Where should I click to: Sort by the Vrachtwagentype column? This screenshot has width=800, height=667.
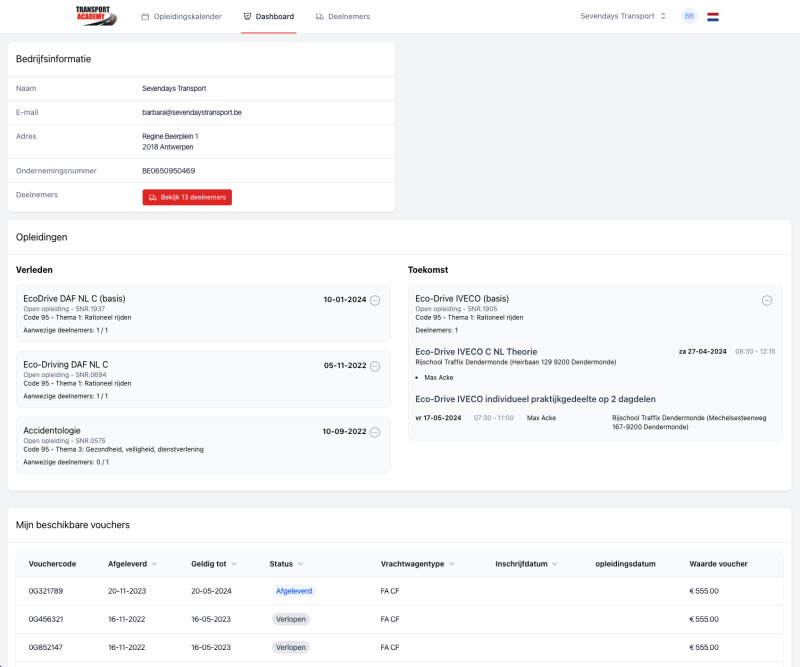click(x=416, y=564)
